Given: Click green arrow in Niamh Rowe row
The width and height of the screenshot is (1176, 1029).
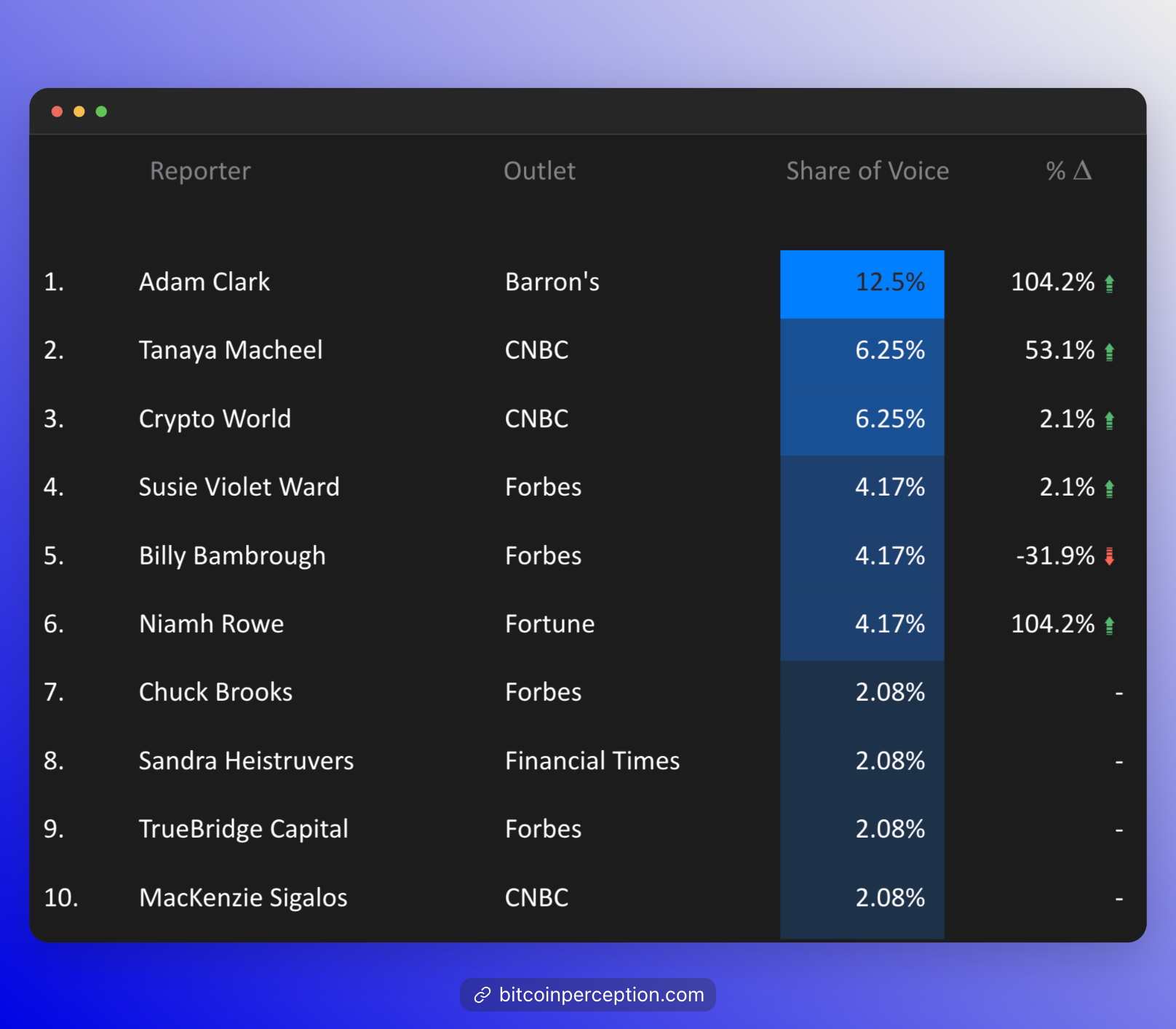Looking at the screenshot, I should tap(1109, 625).
